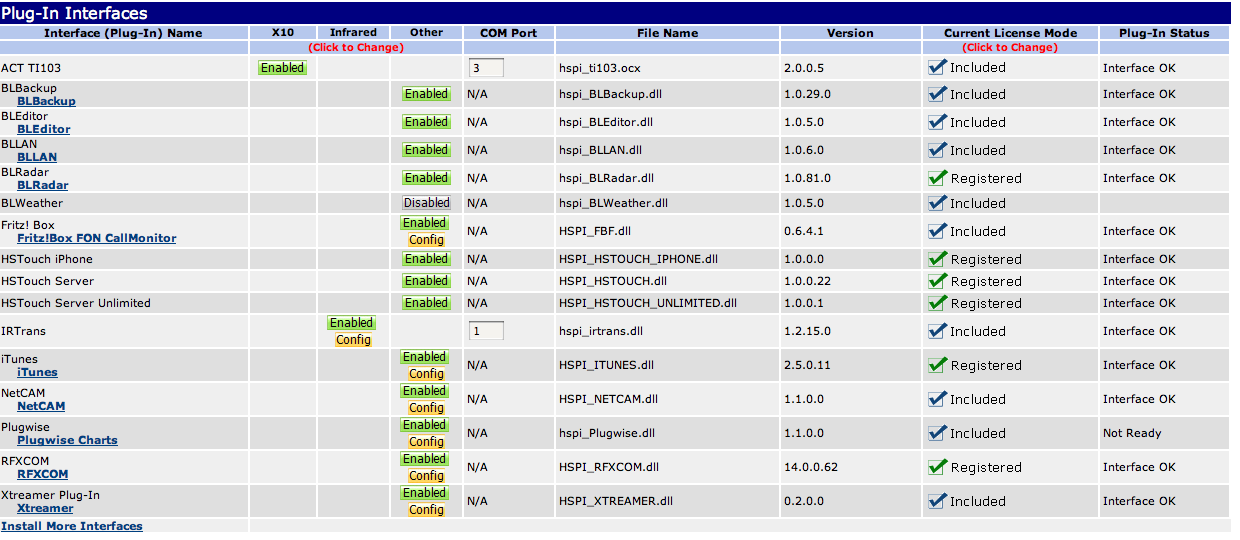The height and width of the screenshot is (540, 1240).
Task: Open the NetCAM link
Action: (41, 406)
